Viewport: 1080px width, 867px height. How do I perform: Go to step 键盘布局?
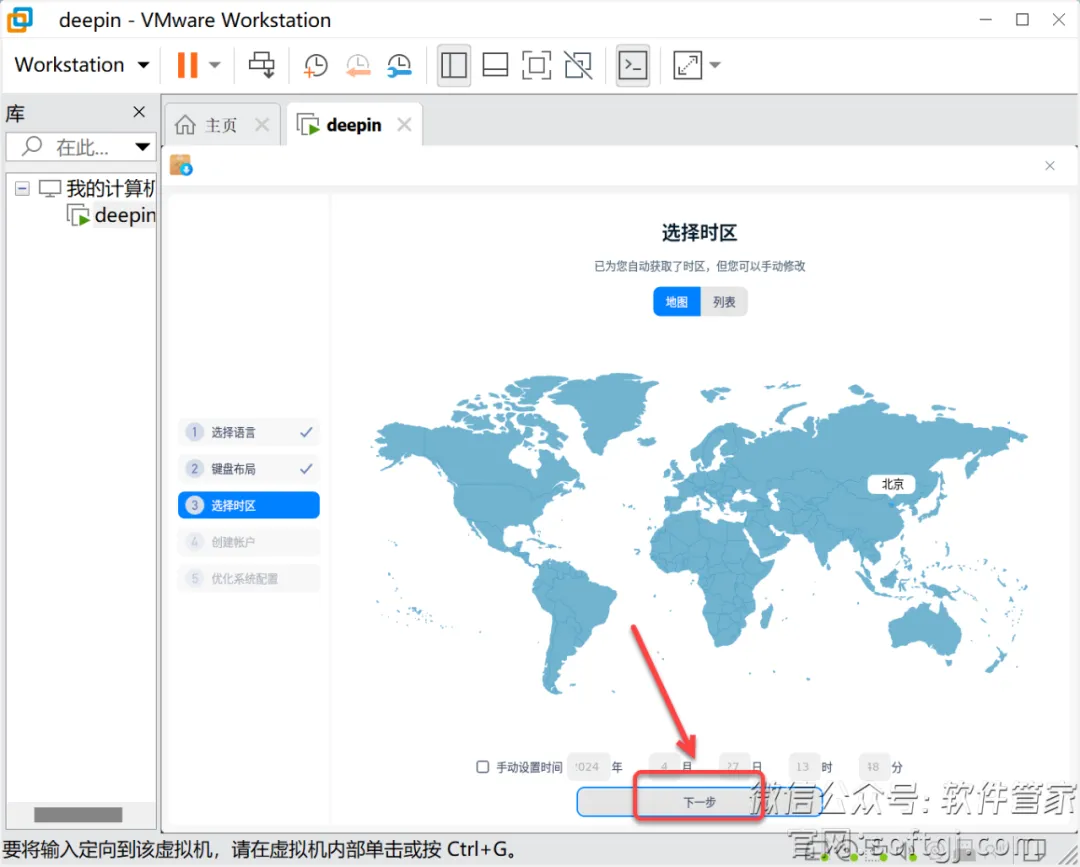(x=249, y=468)
